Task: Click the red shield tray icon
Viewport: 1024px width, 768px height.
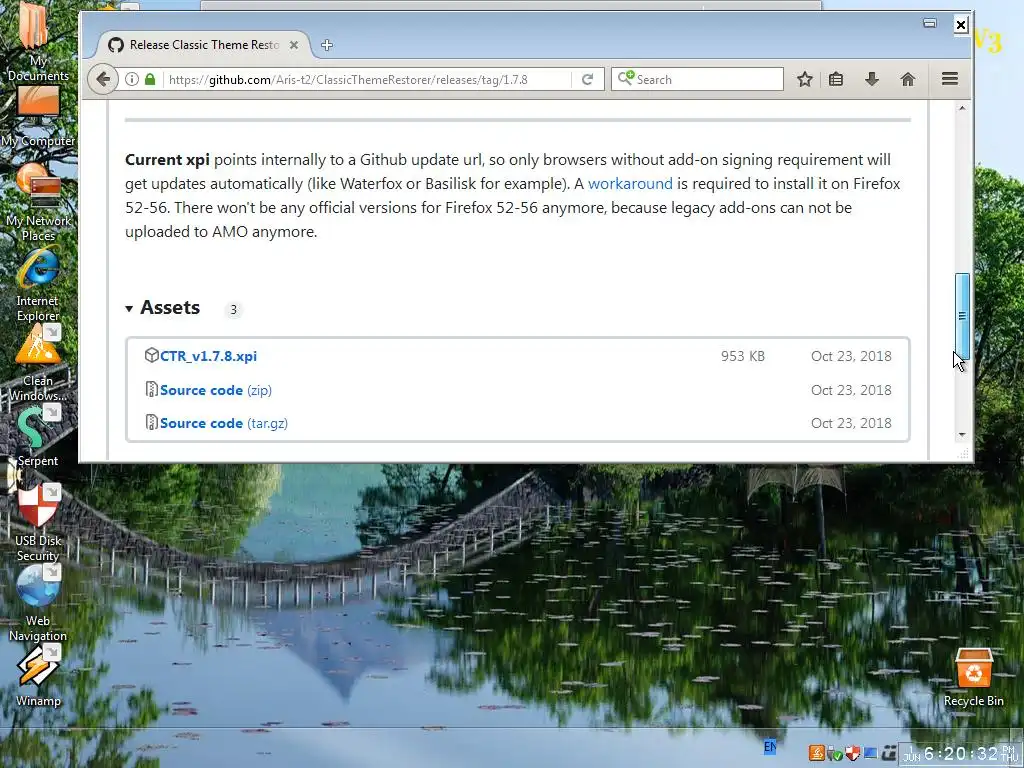Action: point(852,753)
